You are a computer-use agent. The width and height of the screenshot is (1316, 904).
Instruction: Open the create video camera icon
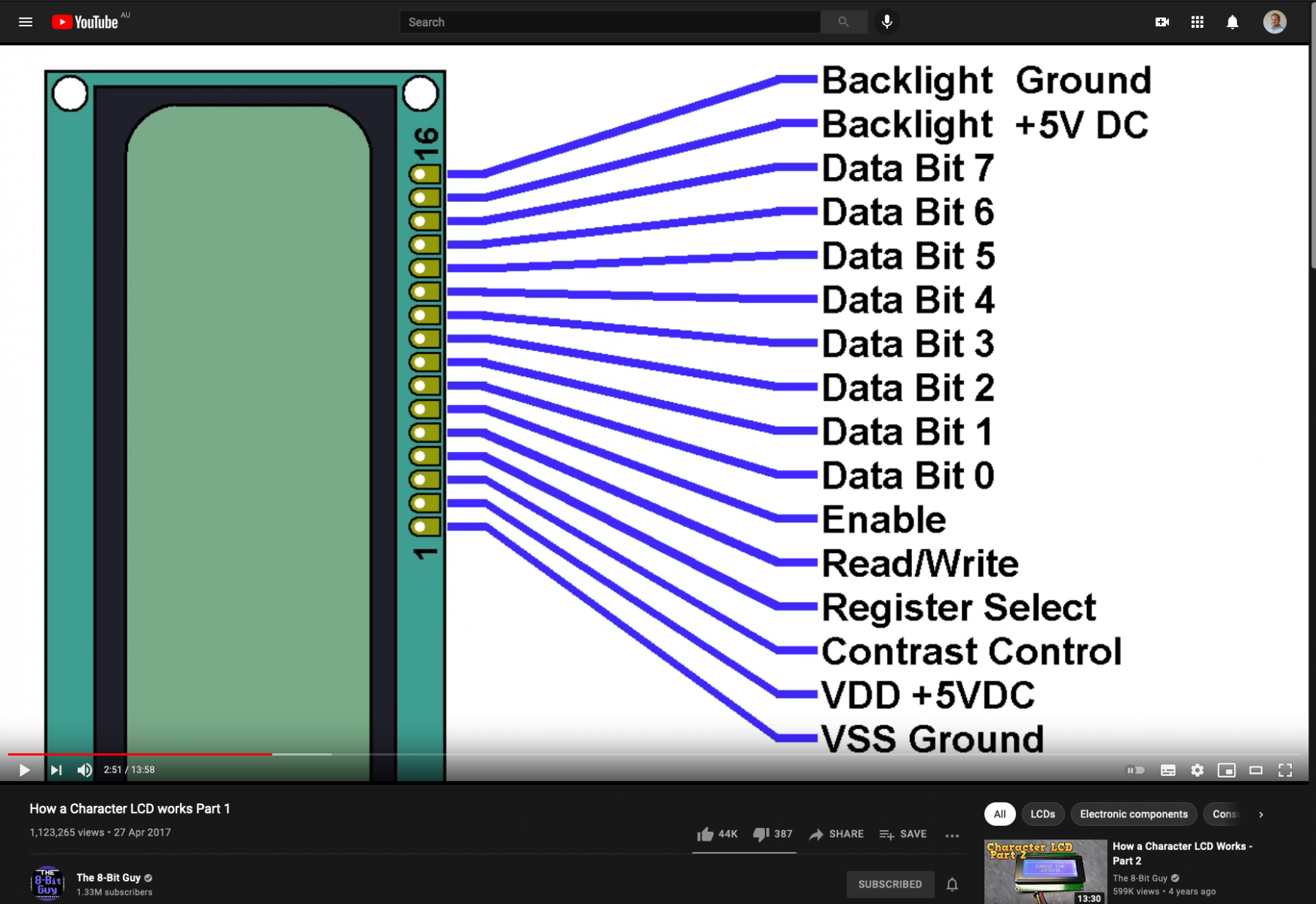(1161, 22)
